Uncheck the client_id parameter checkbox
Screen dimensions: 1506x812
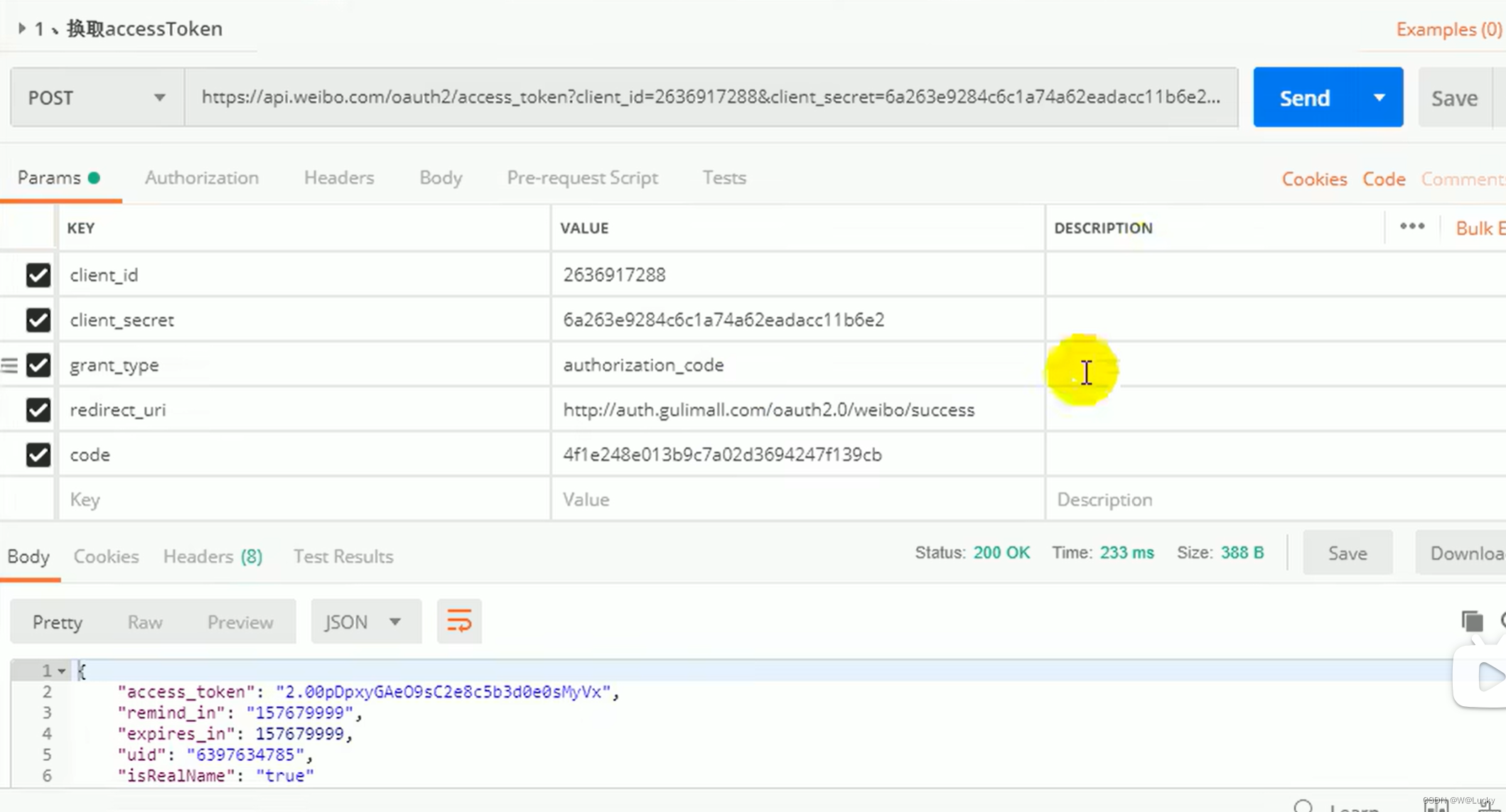click(38, 275)
